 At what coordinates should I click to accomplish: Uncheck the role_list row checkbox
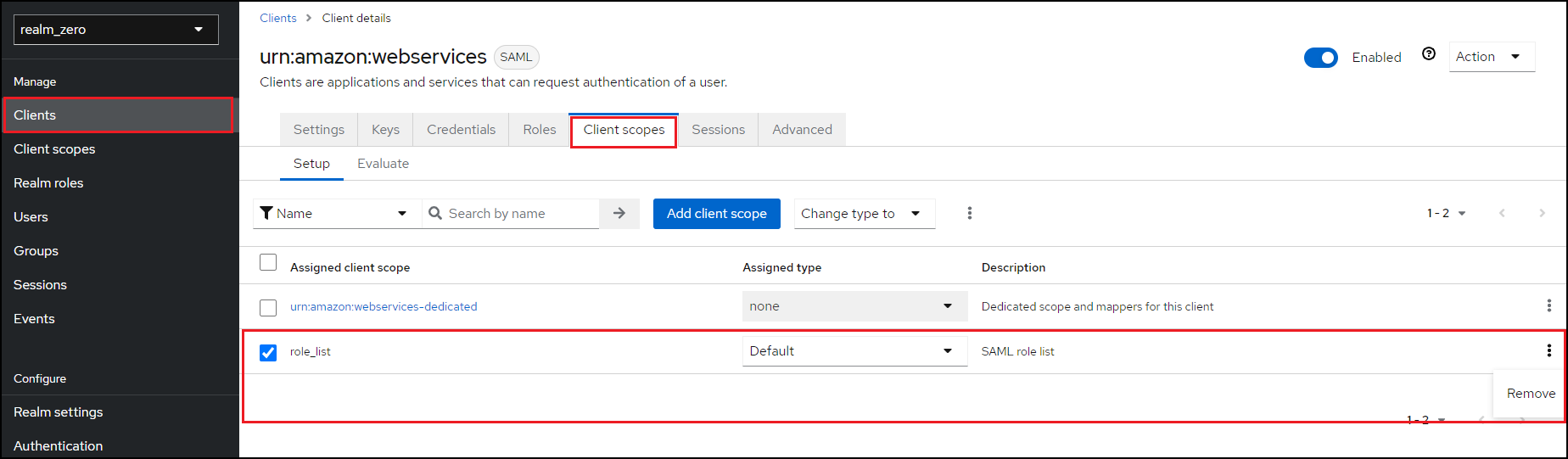pos(268,352)
